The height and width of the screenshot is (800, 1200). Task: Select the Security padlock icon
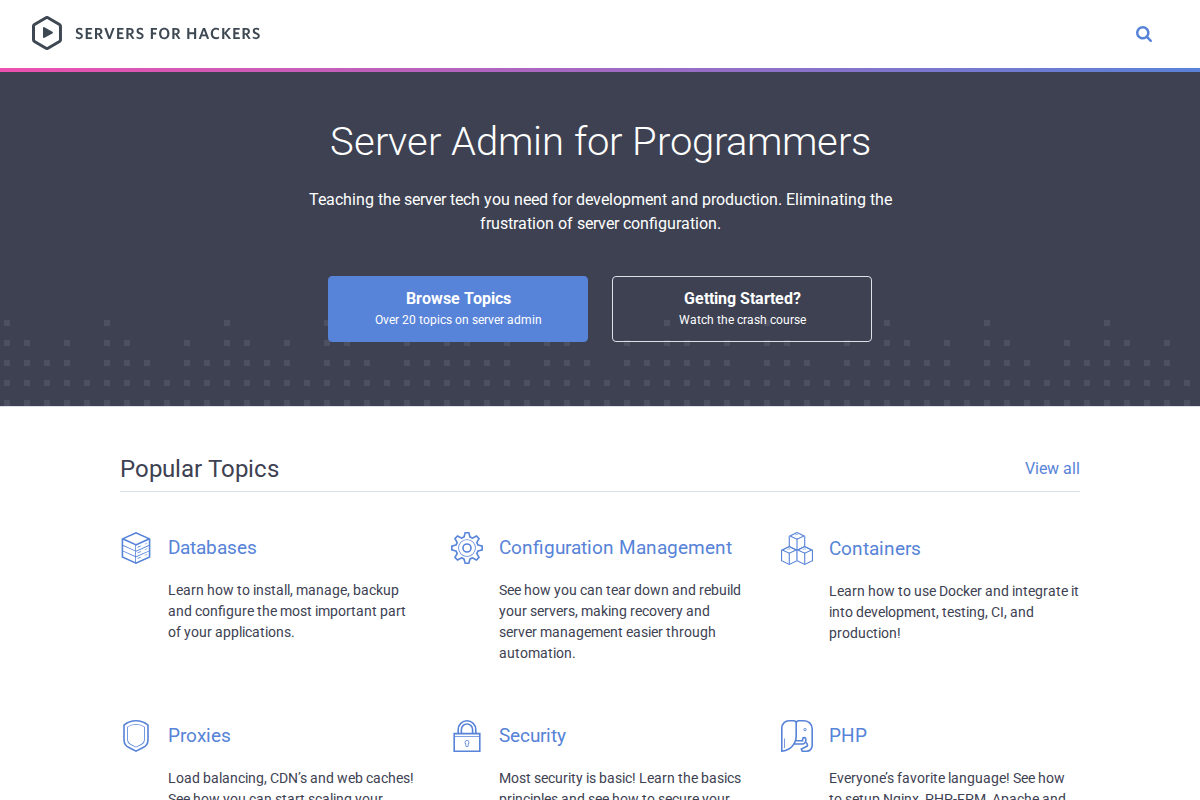coord(466,735)
